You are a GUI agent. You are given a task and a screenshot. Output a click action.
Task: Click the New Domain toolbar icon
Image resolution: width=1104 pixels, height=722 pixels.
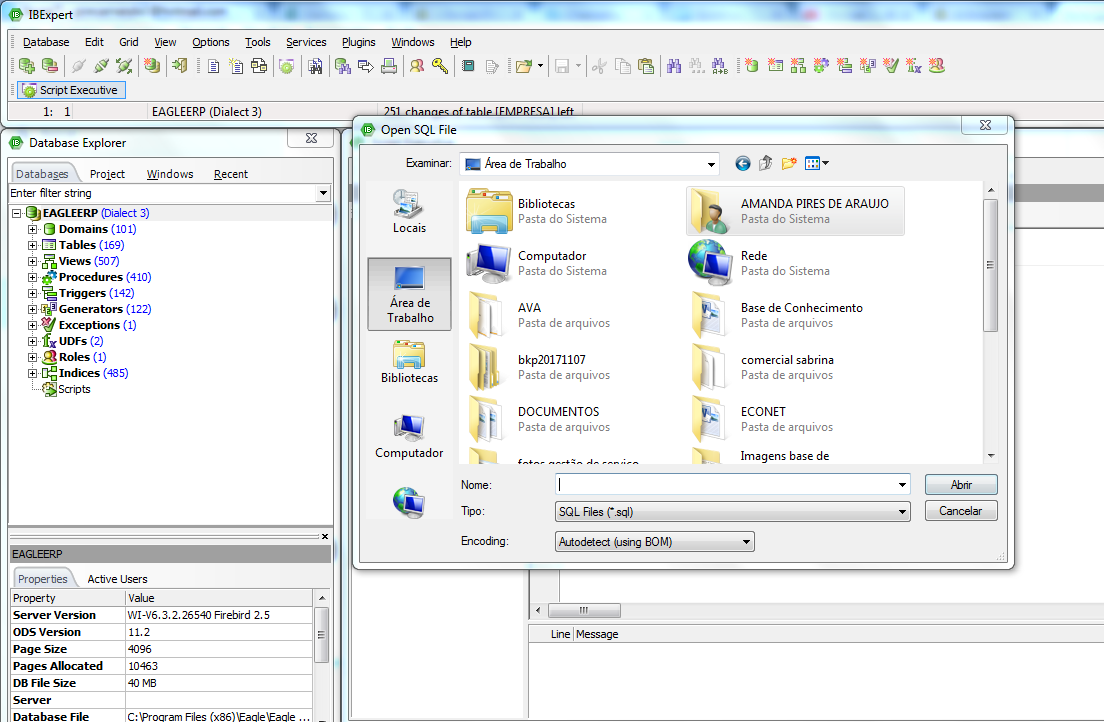tap(752, 66)
